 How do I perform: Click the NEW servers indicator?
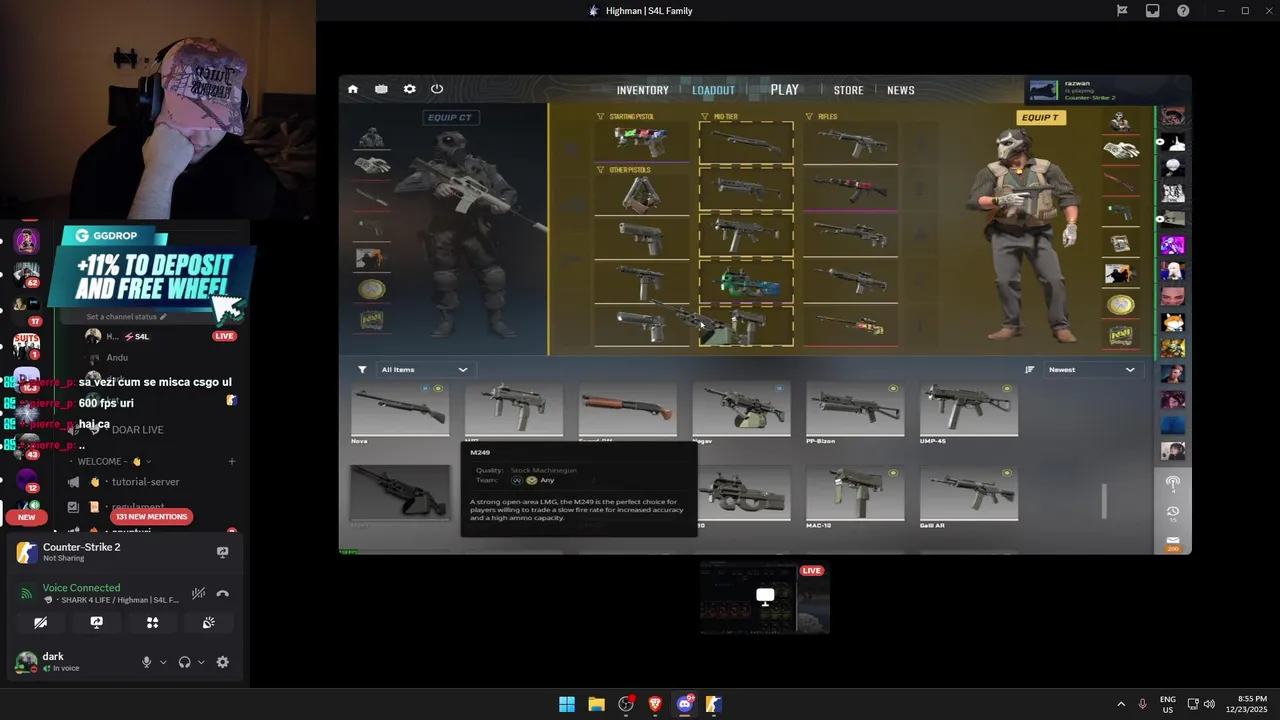pos(26,517)
